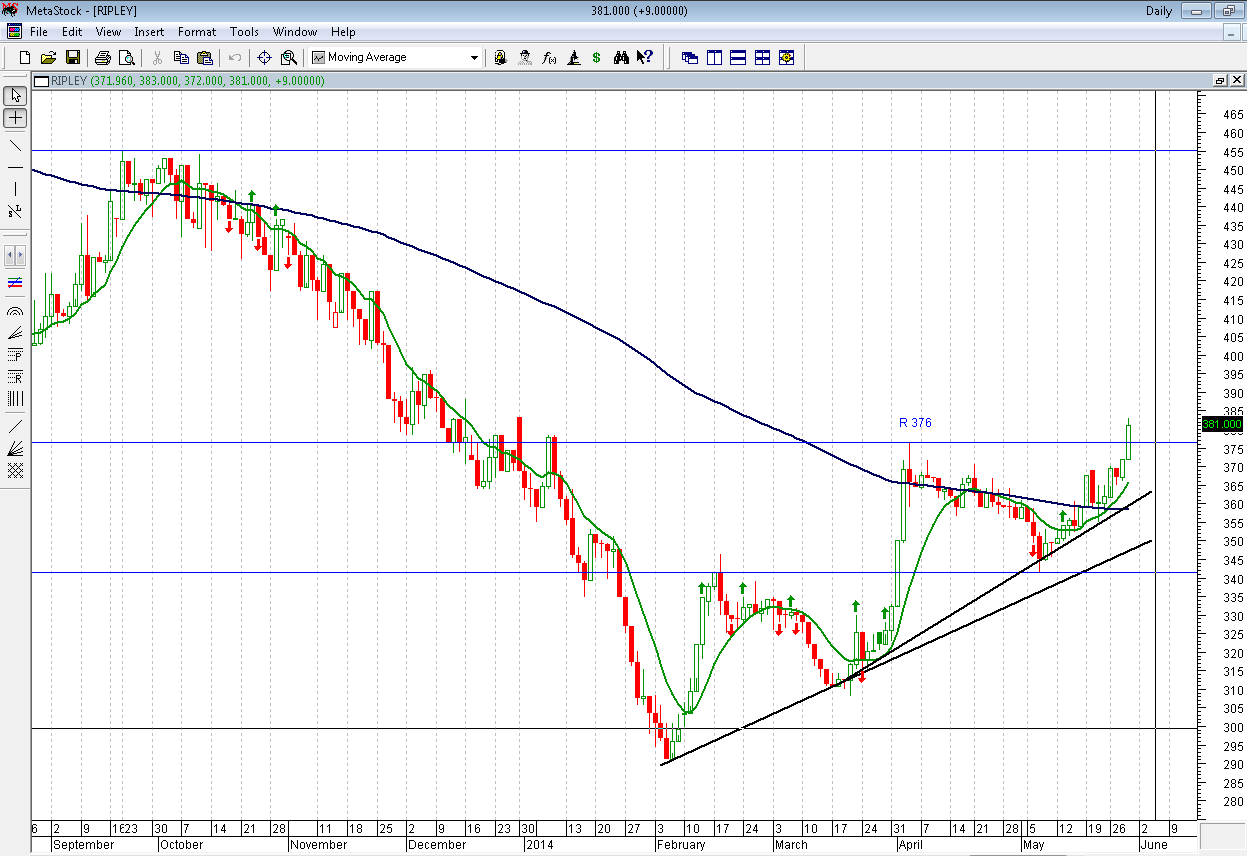Image resolution: width=1247 pixels, height=856 pixels.
Task: Click the drawing toolbar scroll arrows
Action: click(x=15, y=254)
